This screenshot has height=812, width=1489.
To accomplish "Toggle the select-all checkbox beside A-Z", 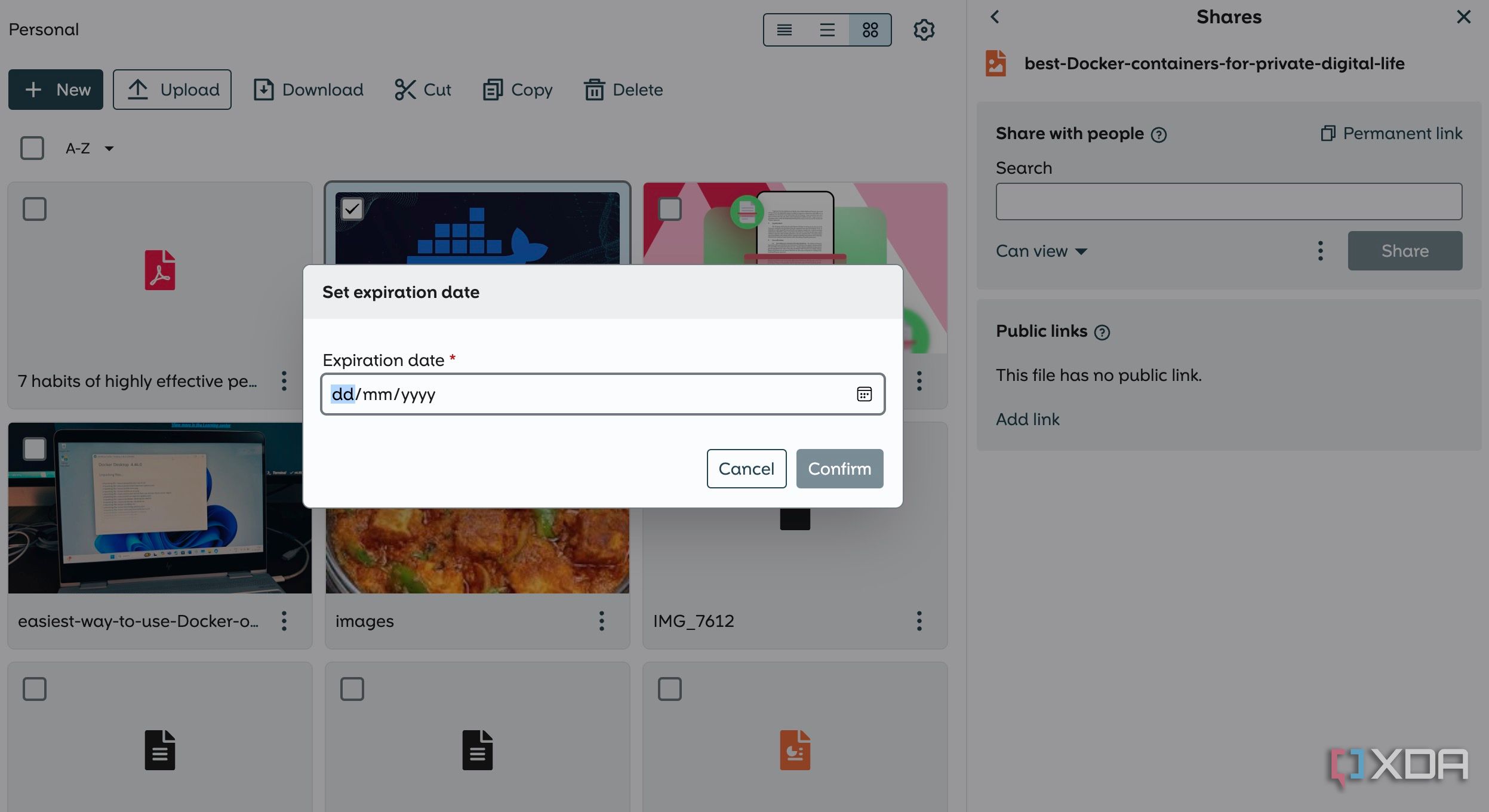I will coord(32,148).
